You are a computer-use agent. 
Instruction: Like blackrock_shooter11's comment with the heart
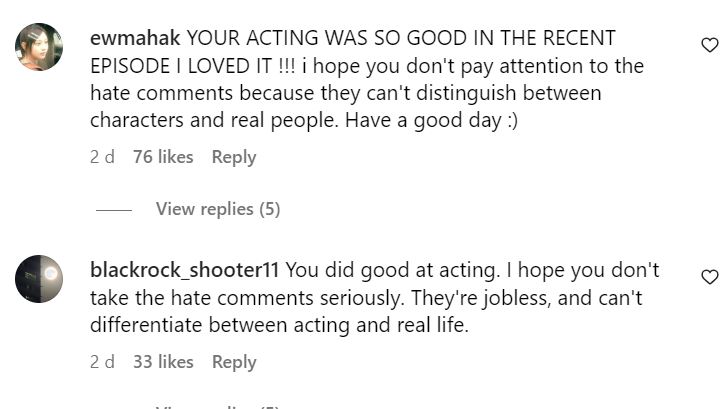709,277
